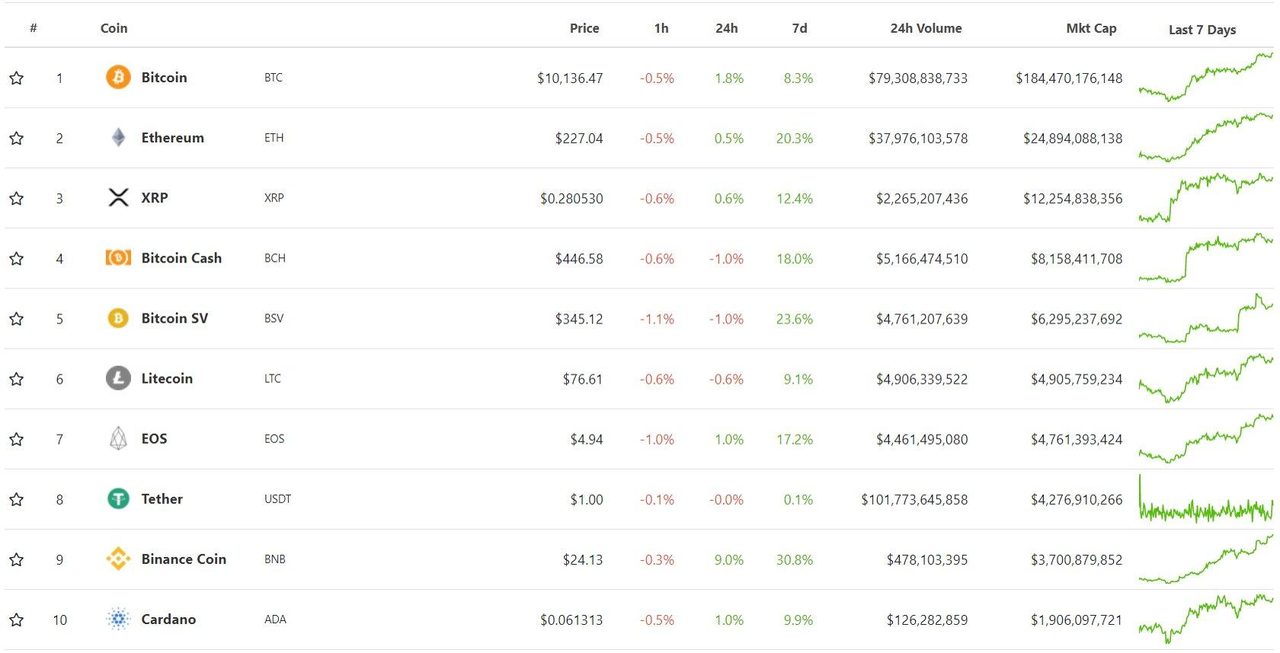Open the Binance Coin name link
The height and width of the screenshot is (653, 1280).
[x=184, y=559]
